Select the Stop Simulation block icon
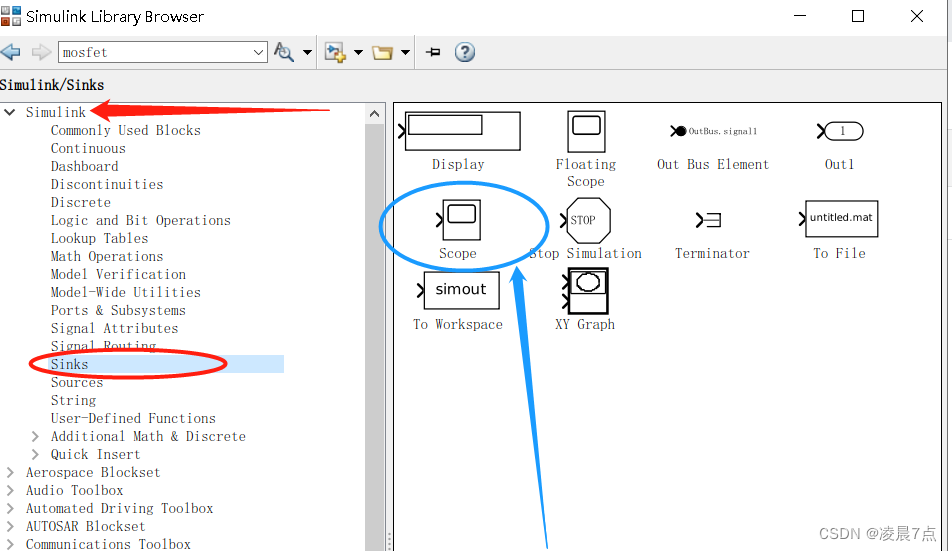This screenshot has width=952, height=551. tap(585, 220)
